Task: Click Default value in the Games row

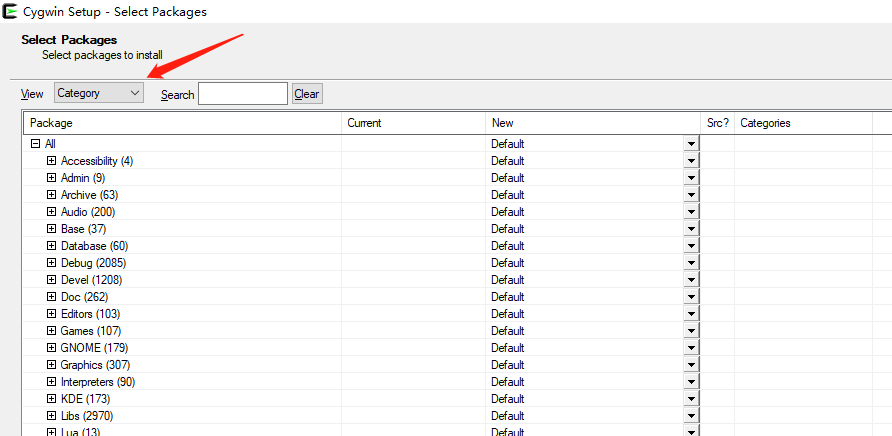Action: [x=507, y=331]
